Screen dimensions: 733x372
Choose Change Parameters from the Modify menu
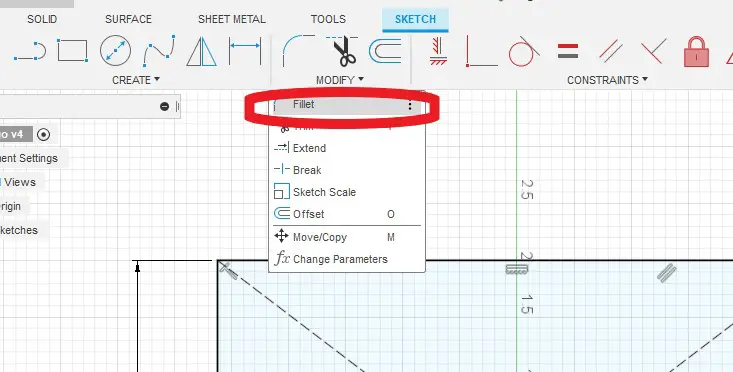[x=346, y=259]
